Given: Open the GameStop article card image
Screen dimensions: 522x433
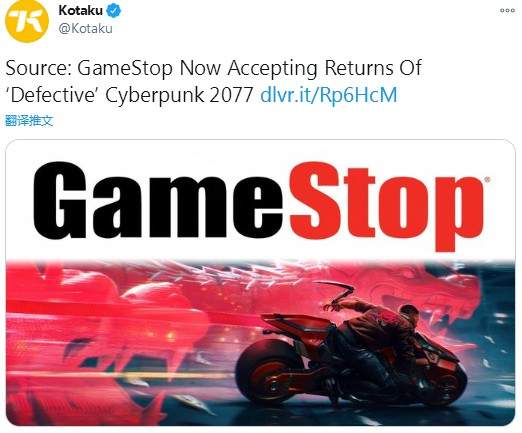Looking at the screenshot, I should 261,283.
